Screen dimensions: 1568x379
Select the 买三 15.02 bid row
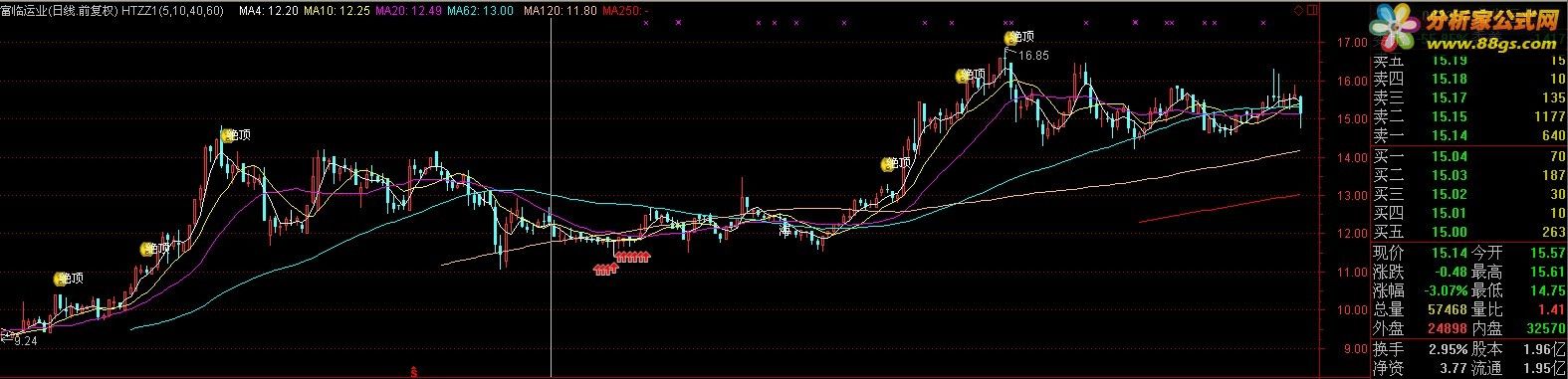(1468, 195)
